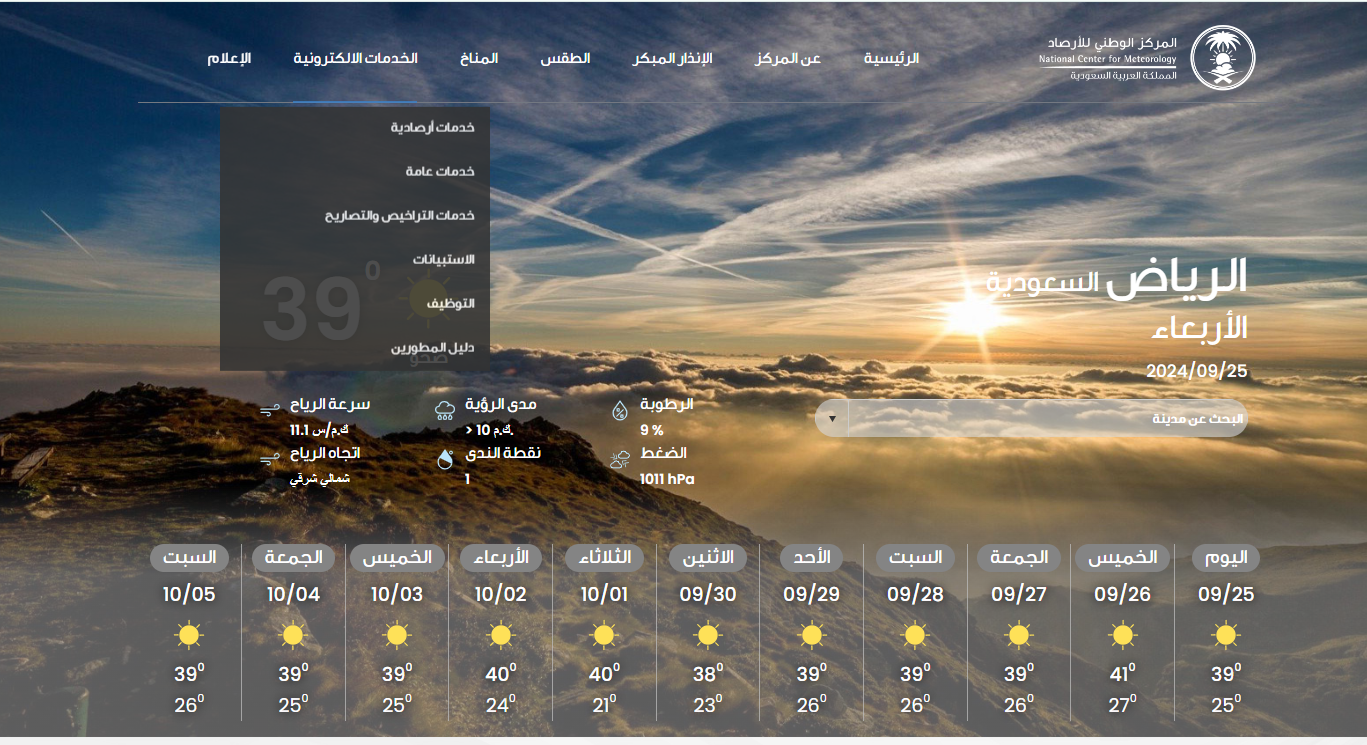
Task: Click the اليوم forecast day button
Action: (x=1226, y=557)
